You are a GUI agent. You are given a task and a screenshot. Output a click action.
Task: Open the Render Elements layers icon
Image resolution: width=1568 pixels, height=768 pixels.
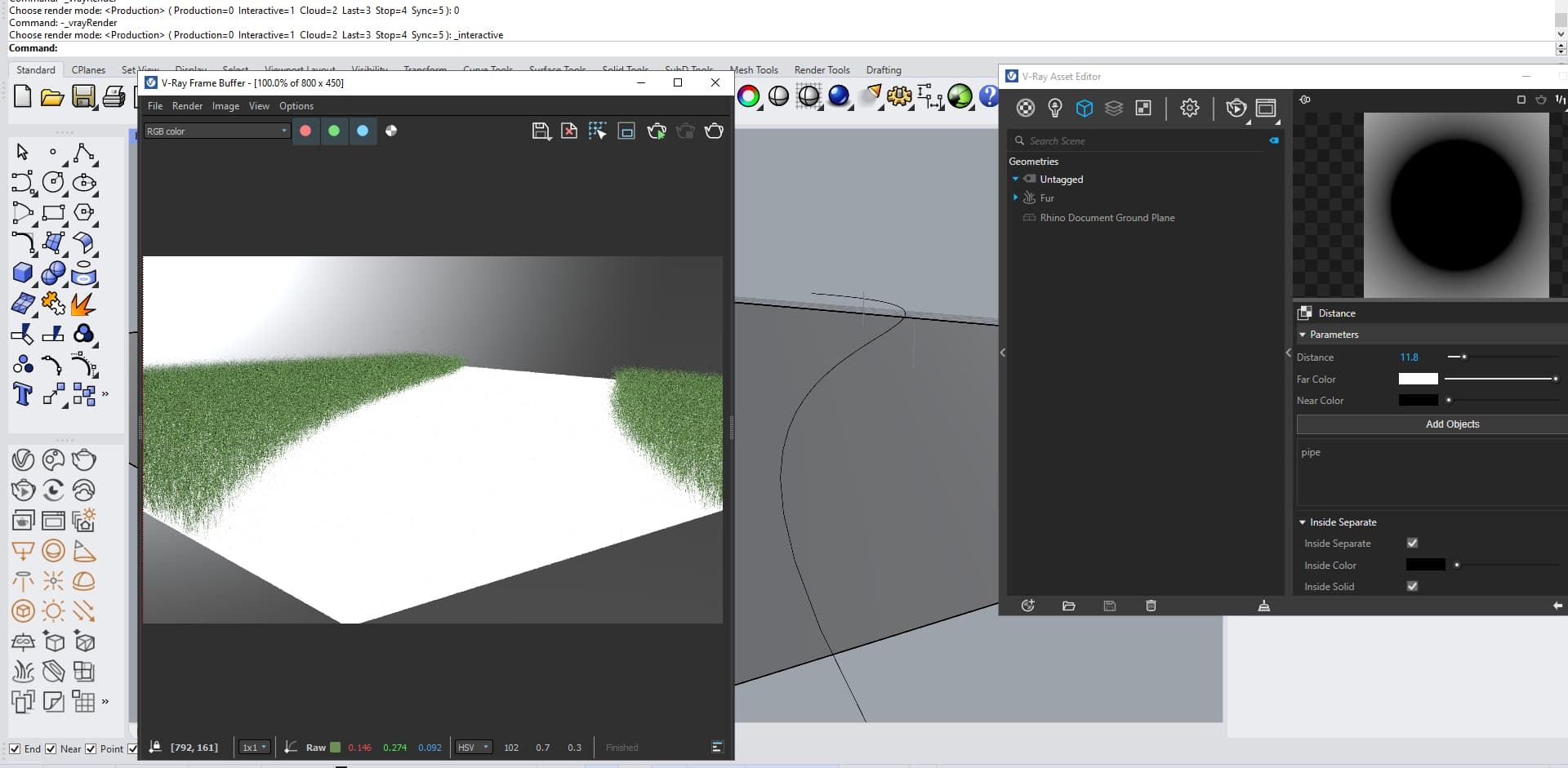click(x=1114, y=108)
